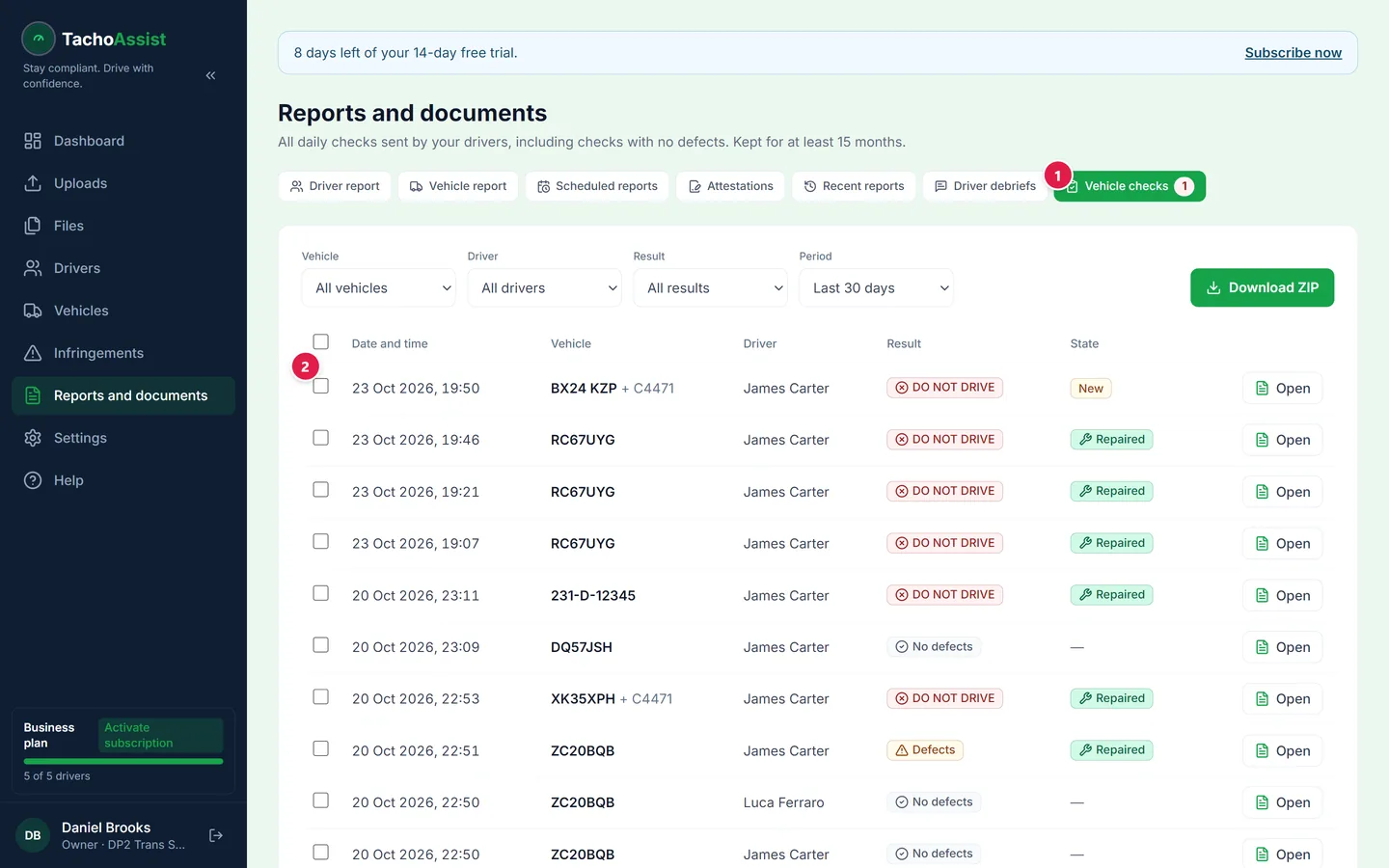Tick the checkbox for 20 Oct 2026, 23:11
The width and height of the screenshot is (1389, 868).
coord(321,593)
